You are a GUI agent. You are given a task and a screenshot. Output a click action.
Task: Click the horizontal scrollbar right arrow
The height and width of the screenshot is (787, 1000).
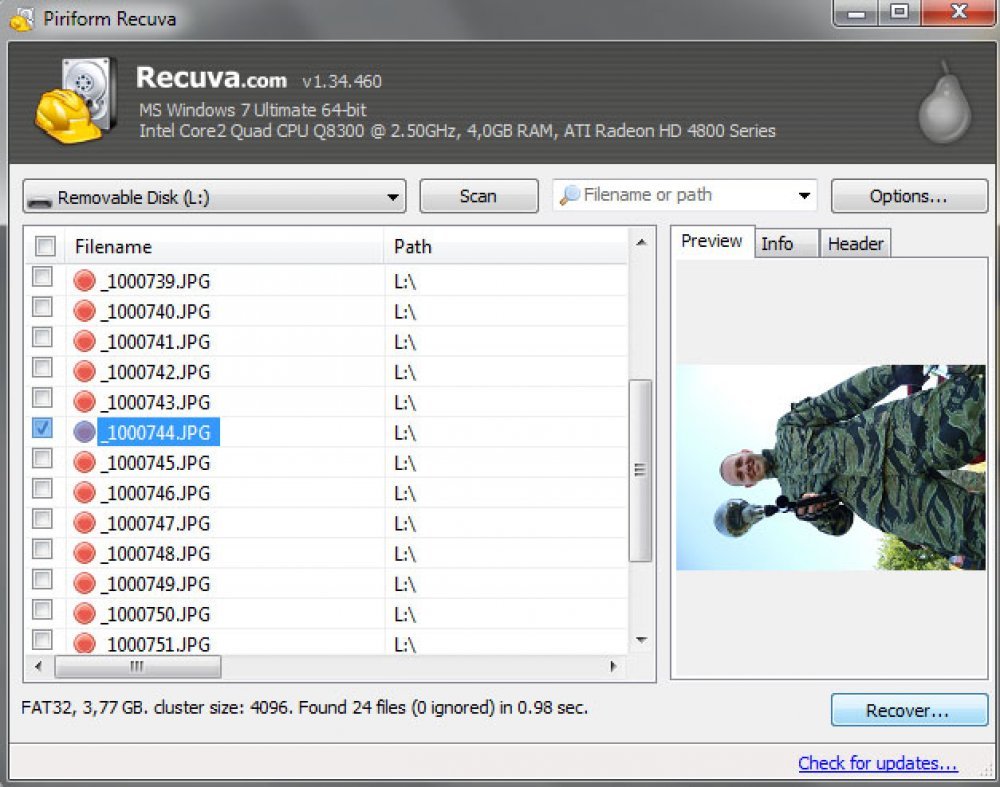point(613,666)
